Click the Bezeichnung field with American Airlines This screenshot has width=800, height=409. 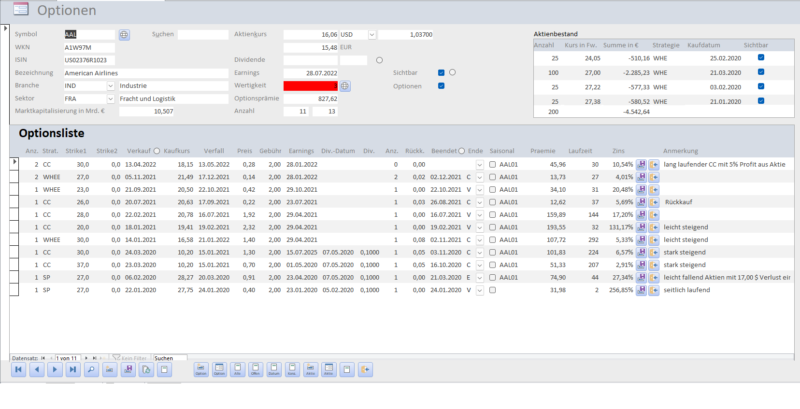coord(145,73)
